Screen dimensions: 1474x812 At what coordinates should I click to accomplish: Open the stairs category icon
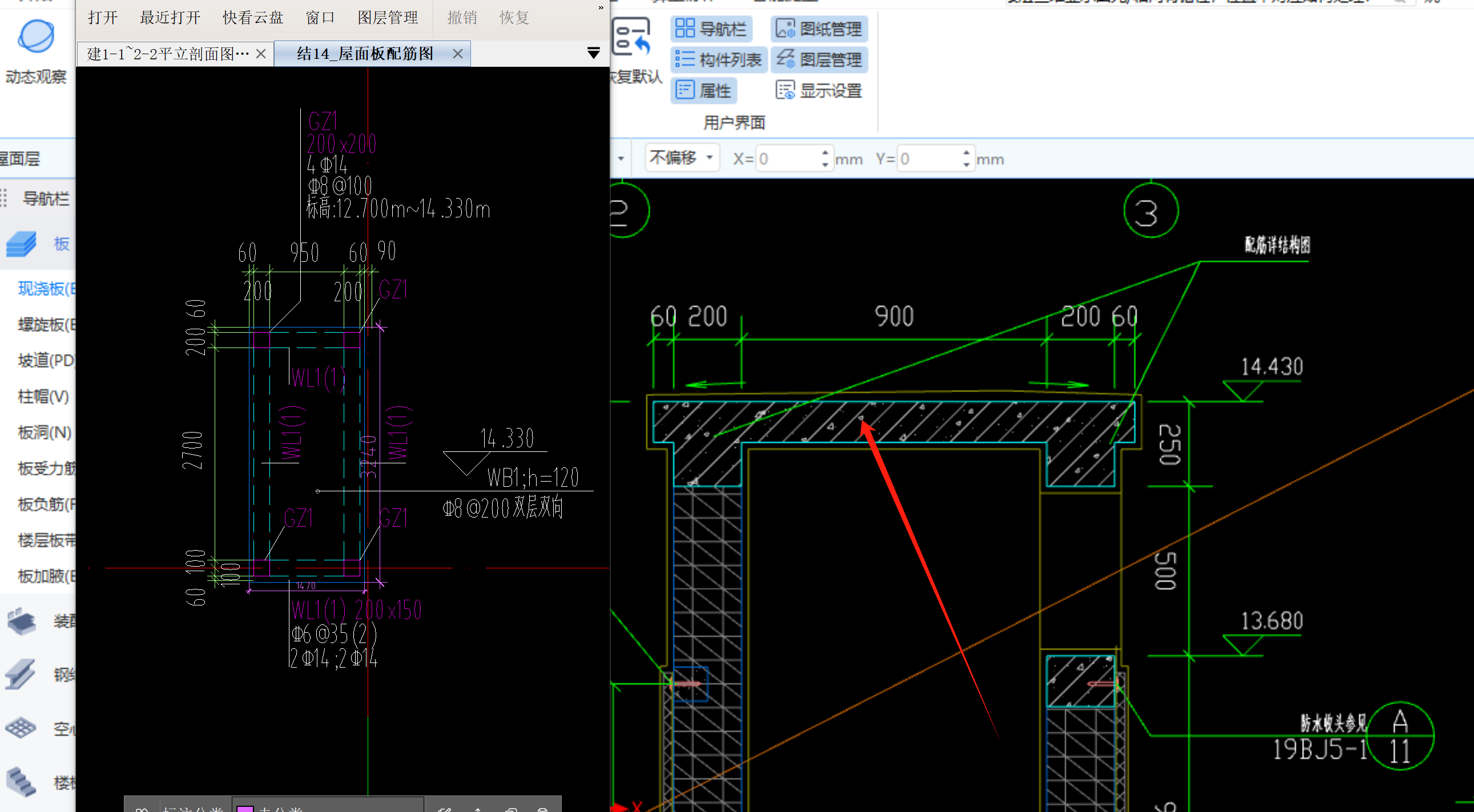[x=21, y=782]
